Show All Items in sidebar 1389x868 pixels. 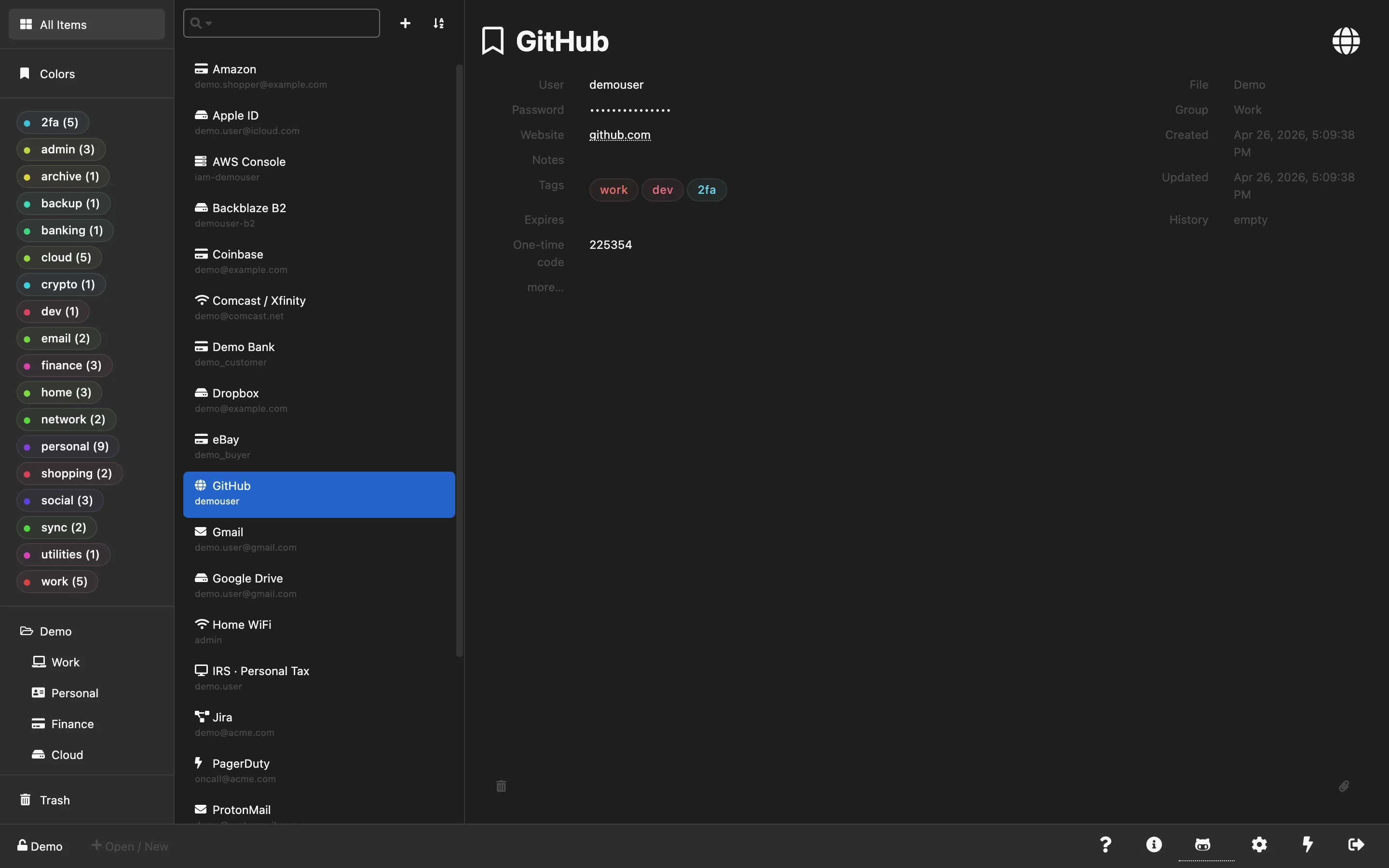(87, 24)
